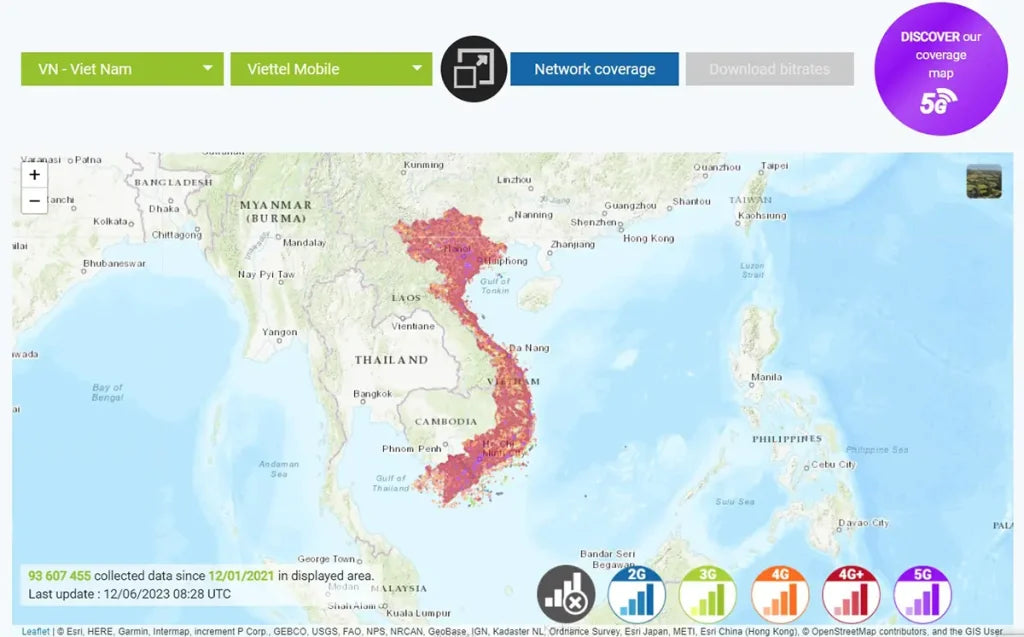Toggle the 3G coverage layer
The width and height of the screenshot is (1024, 637).
pyautogui.click(x=707, y=594)
